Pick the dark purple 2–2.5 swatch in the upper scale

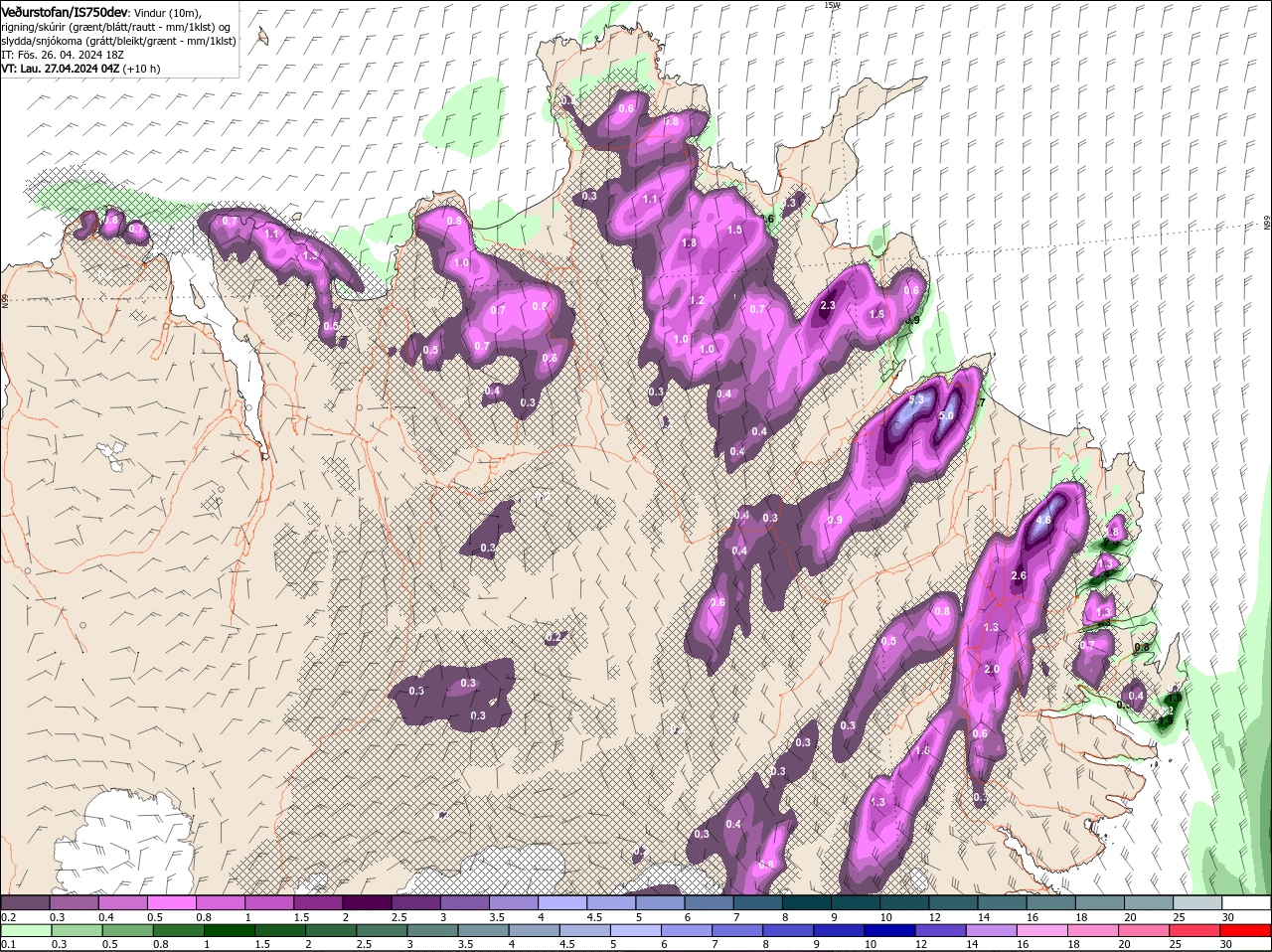click(x=367, y=902)
